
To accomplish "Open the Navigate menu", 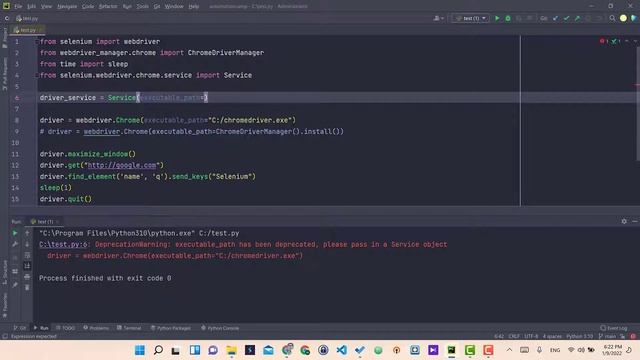I will 67,6.
